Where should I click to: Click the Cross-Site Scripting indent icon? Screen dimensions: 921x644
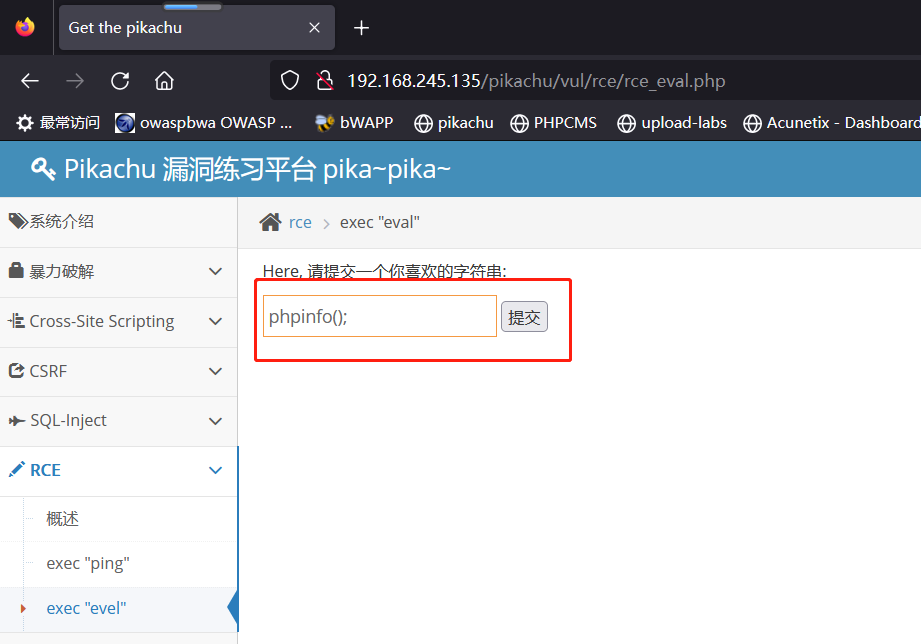[x=16, y=321]
